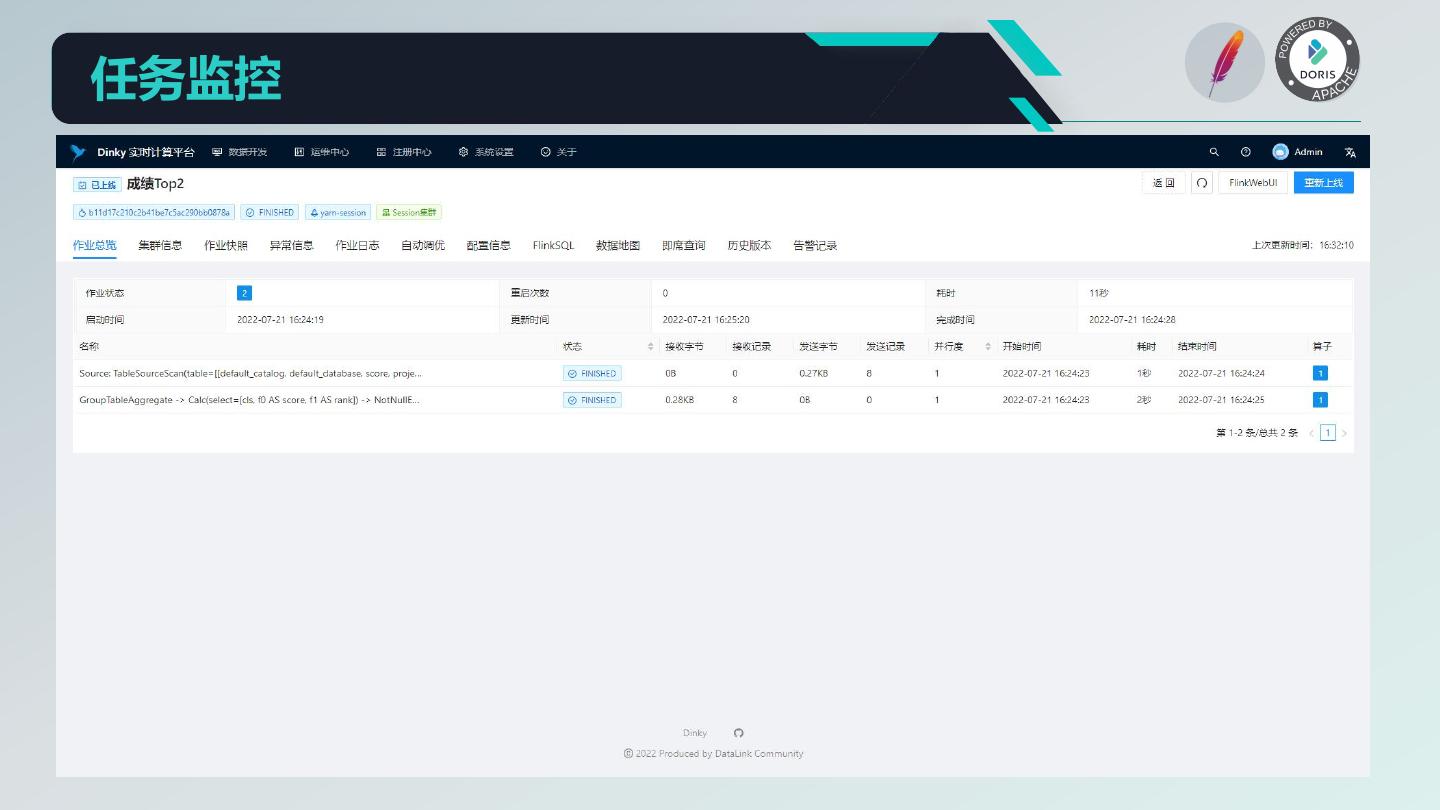This screenshot has width=1440, height=810.
Task: Click the 重新上线 button
Action: (1323, 183)
